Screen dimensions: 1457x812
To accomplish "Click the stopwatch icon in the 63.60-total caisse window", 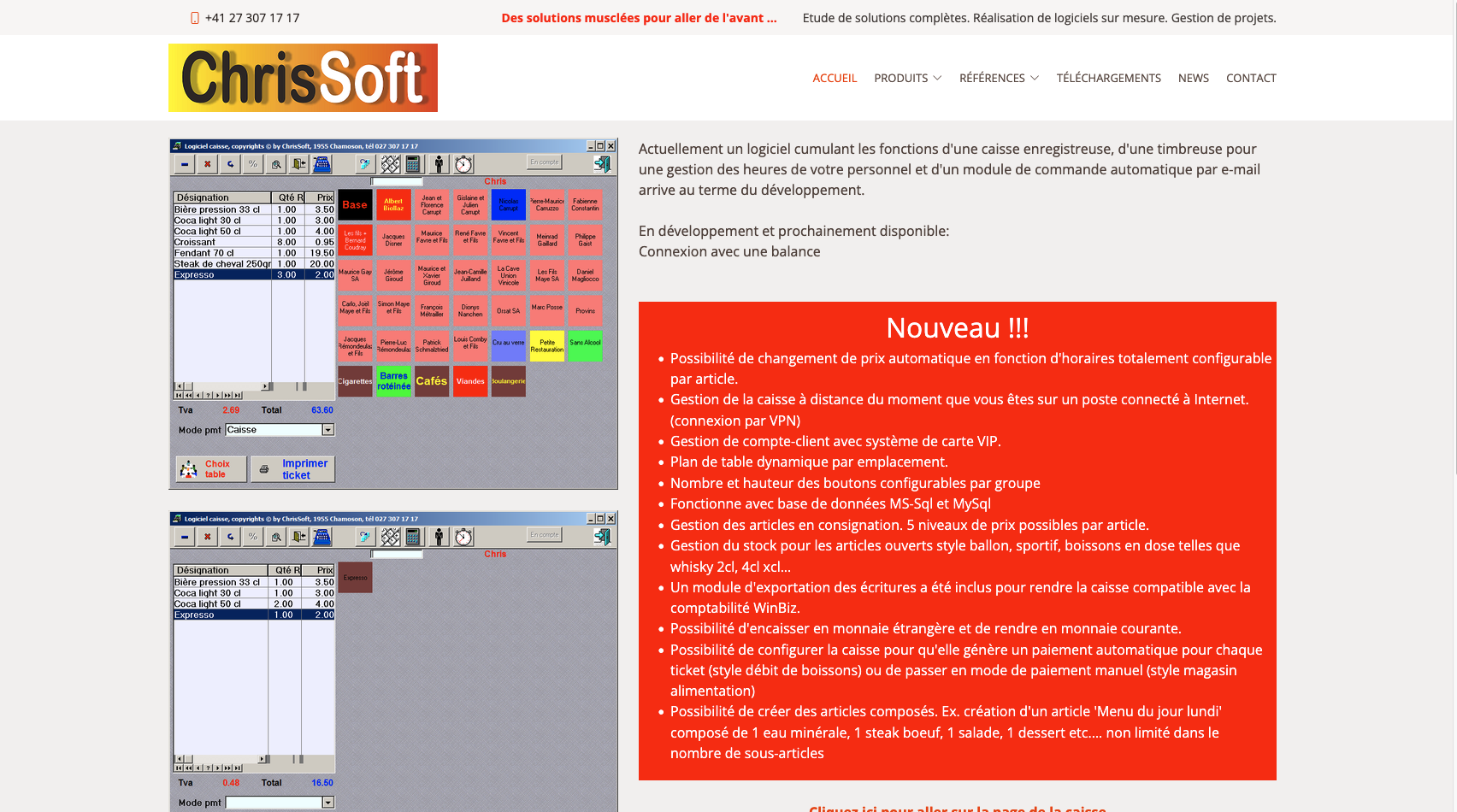I will [x=463, y=164].
